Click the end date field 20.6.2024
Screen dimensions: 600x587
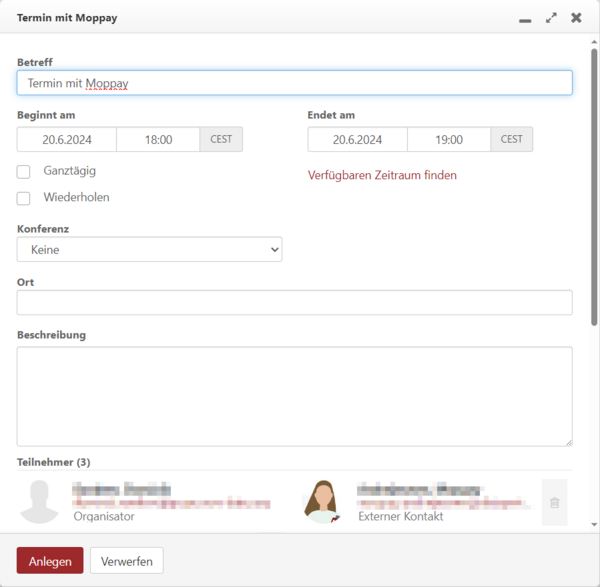point(357,139)
